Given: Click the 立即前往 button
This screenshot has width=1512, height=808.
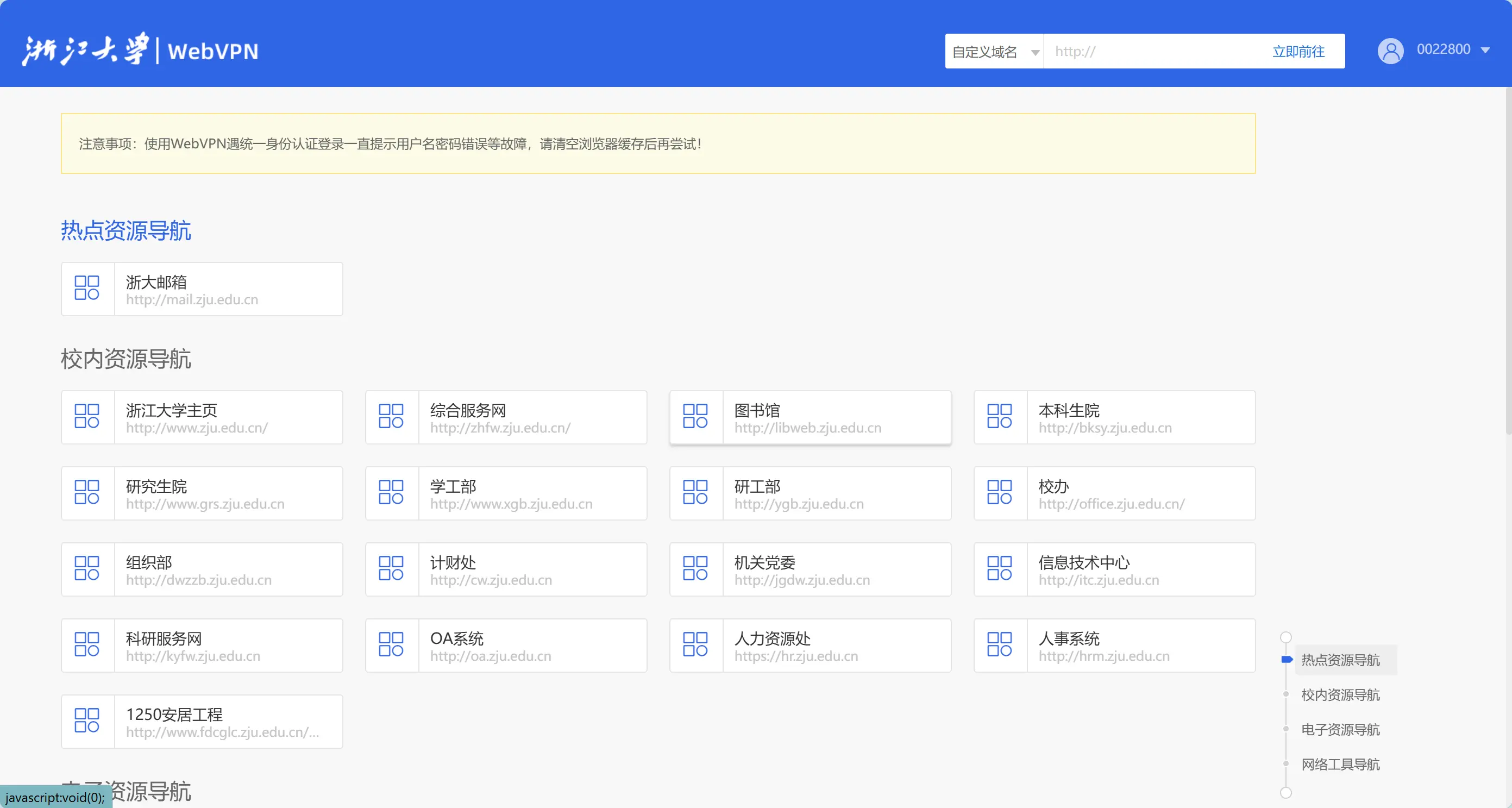Looking at the screenshot, I should (x=1298, y=52).
